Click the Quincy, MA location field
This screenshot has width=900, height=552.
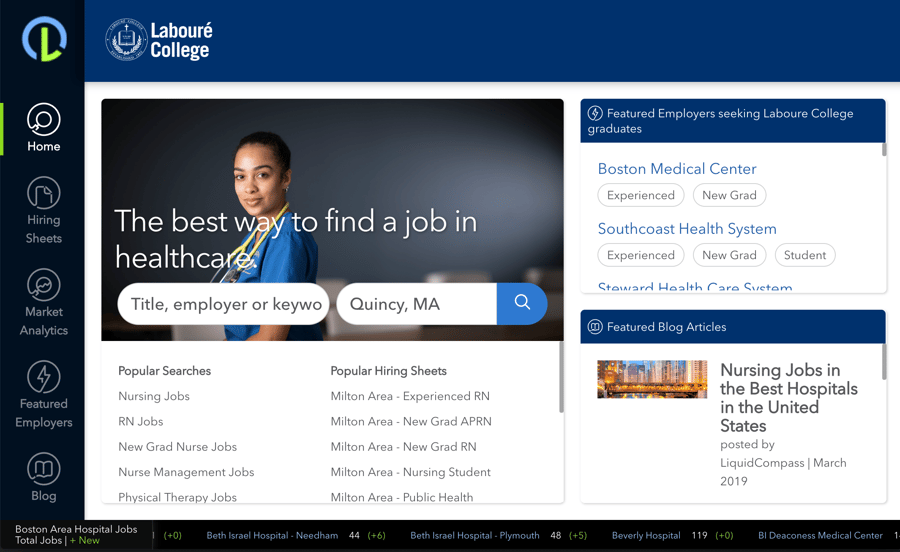click(417, 304)
